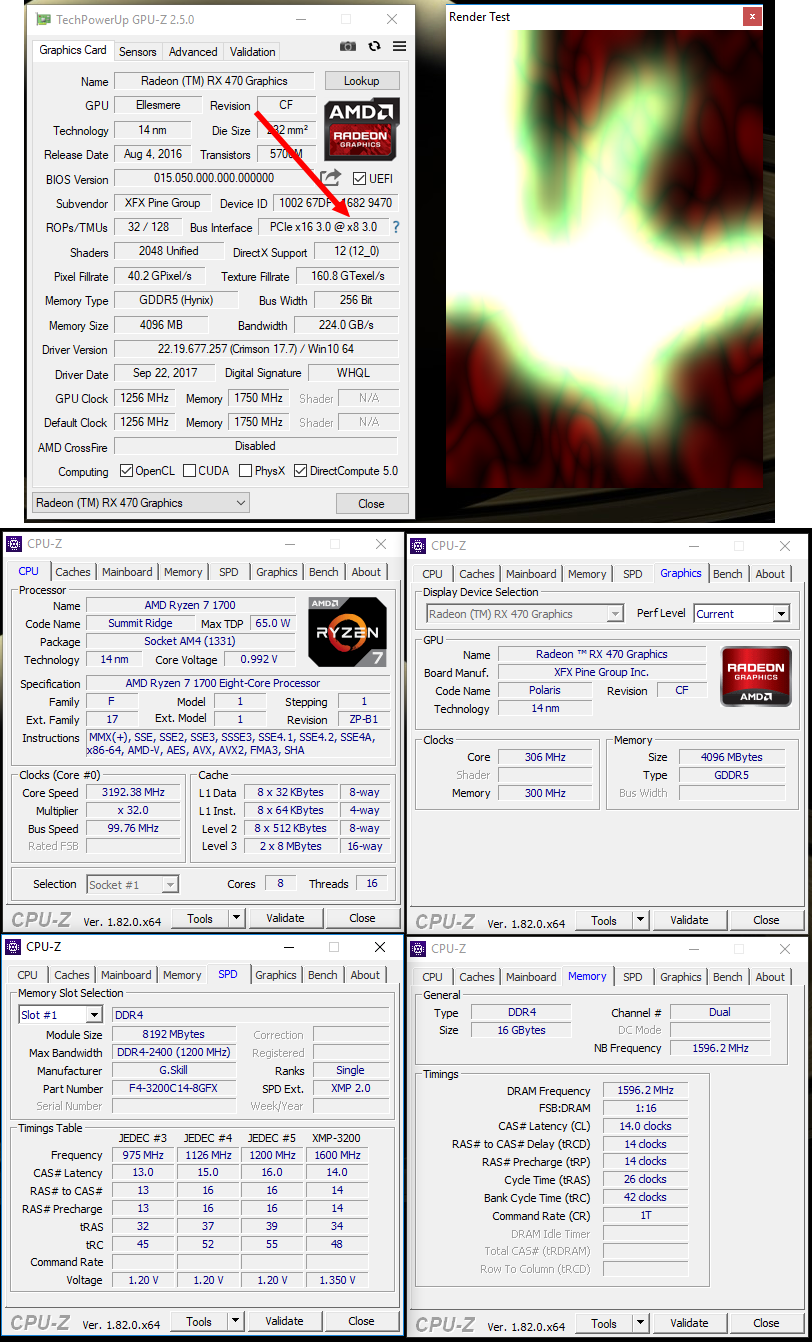Open the Slot #1 memory slot dropdown
This screenshot has height=1342, width=812.
tap(60, 1015)
